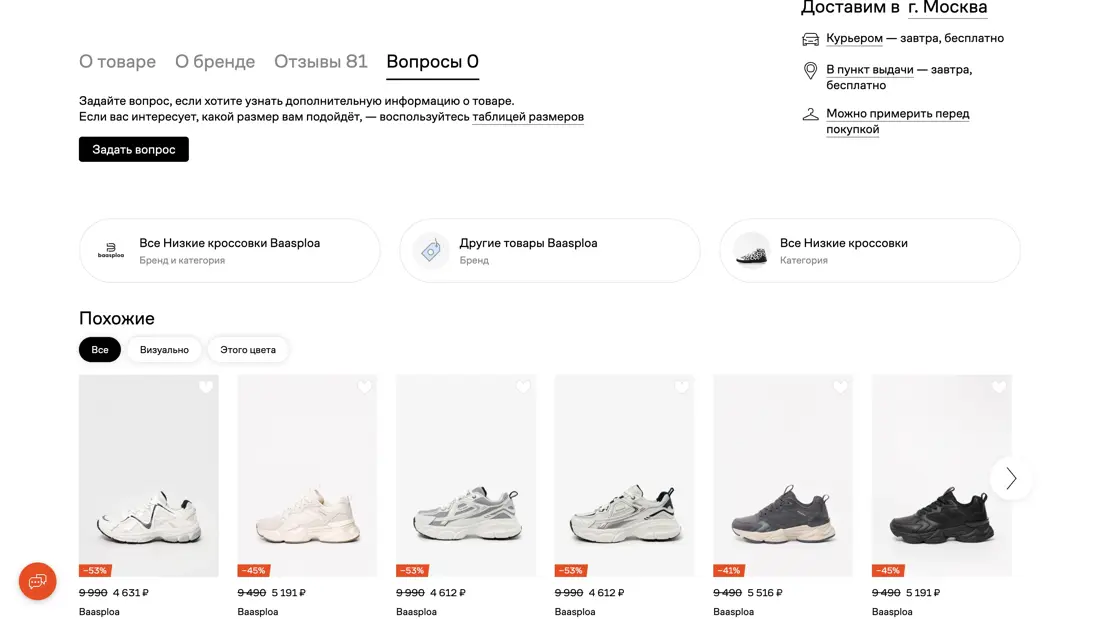The width and height of the screenshot is (1100, 619).
Task: Open the orange chat support icon
Action: [38, 581]
